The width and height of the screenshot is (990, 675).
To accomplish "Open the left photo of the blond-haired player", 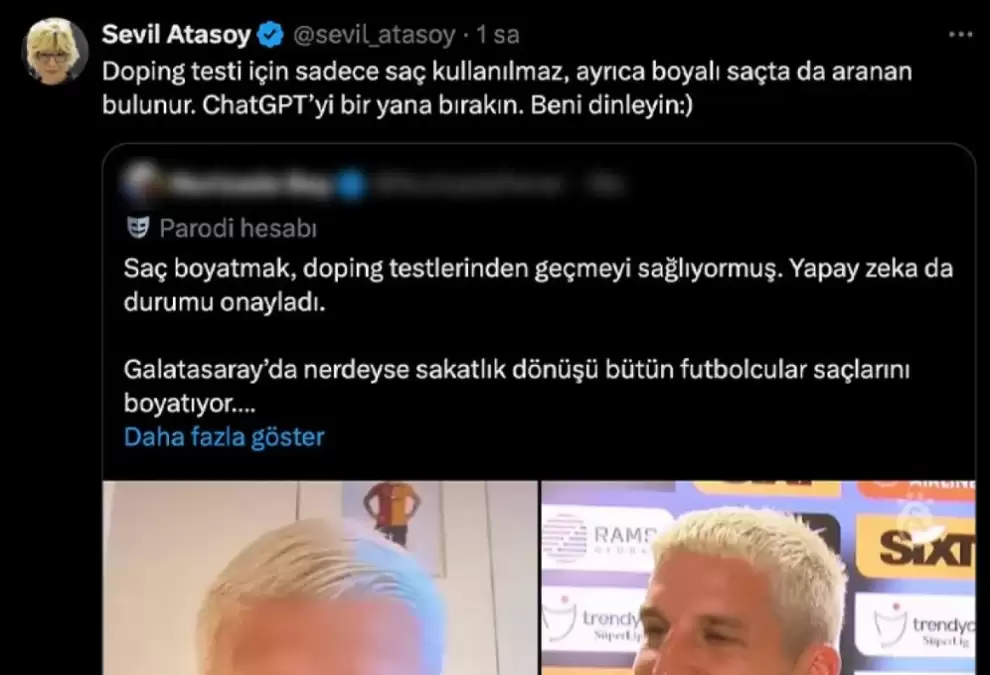I will (320, 578).
